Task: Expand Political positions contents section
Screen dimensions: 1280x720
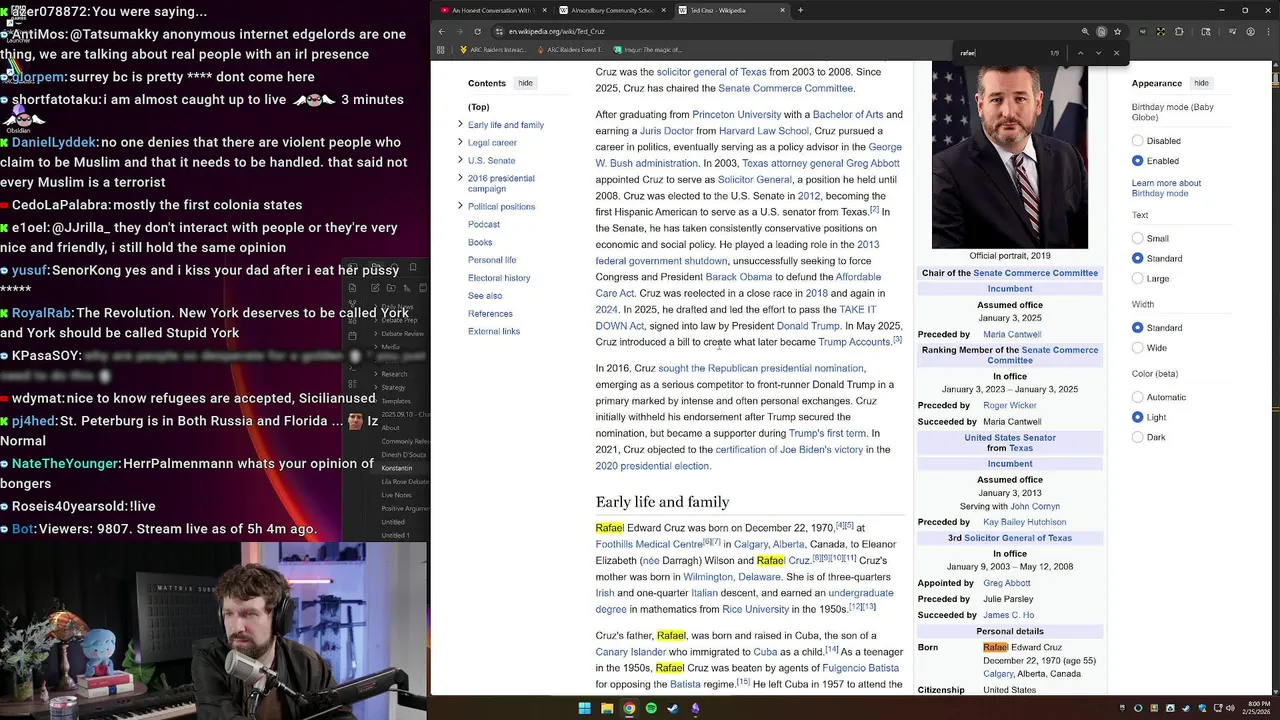Action: coord(460,206)
